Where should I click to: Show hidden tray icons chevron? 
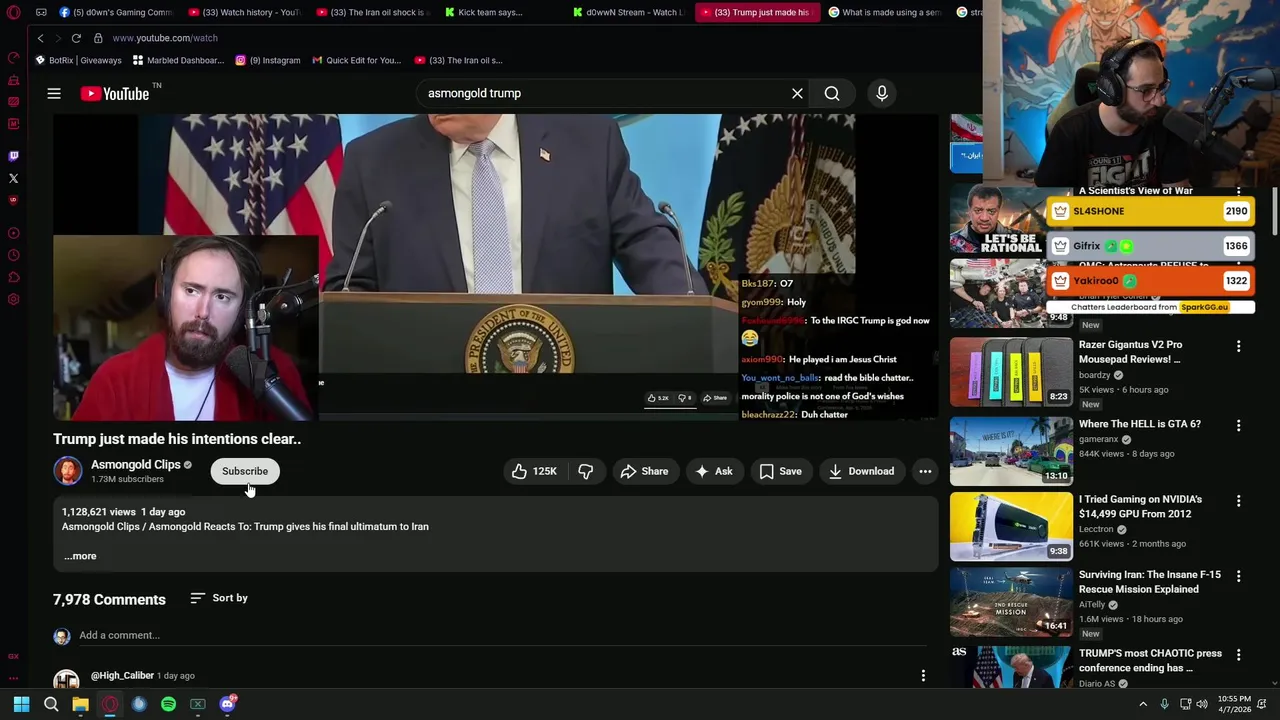[x=1143, y=704]
